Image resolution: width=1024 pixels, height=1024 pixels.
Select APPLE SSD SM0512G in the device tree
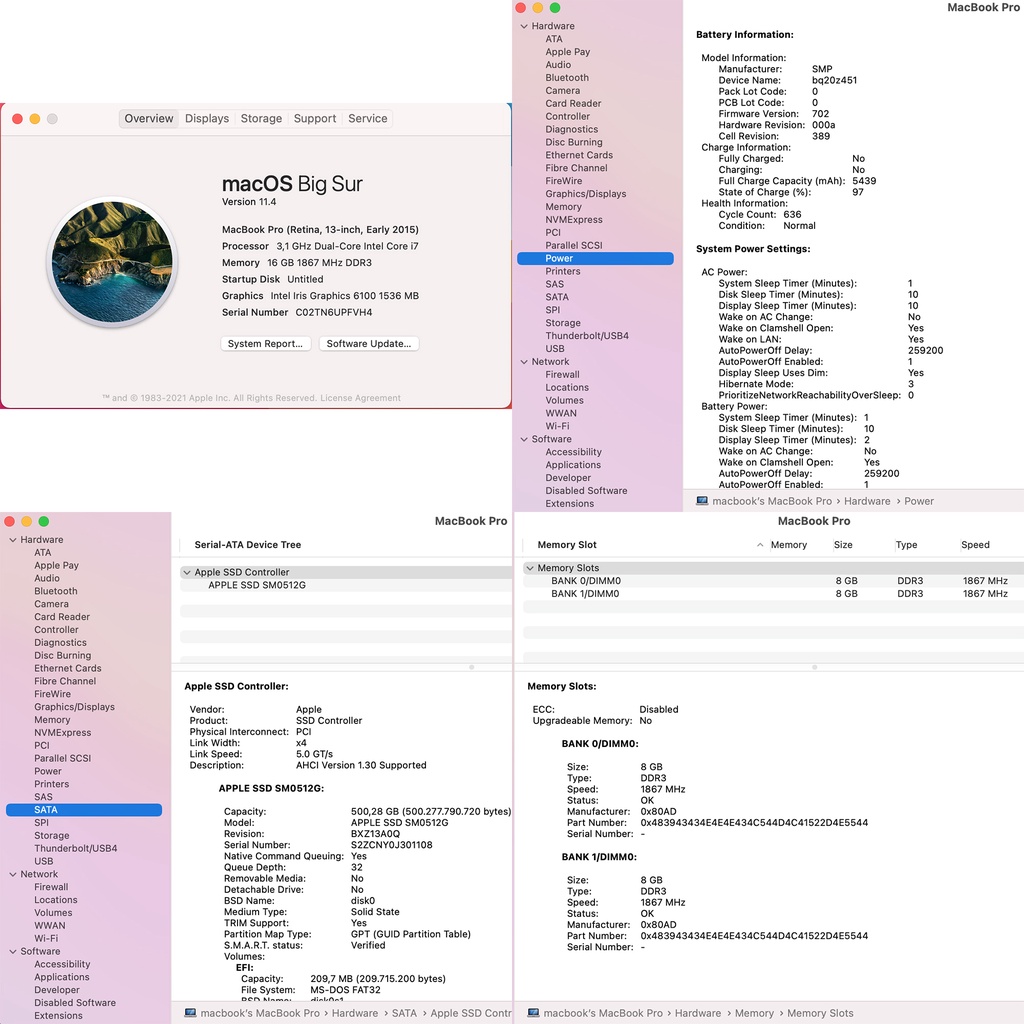[x=257, y=585]
